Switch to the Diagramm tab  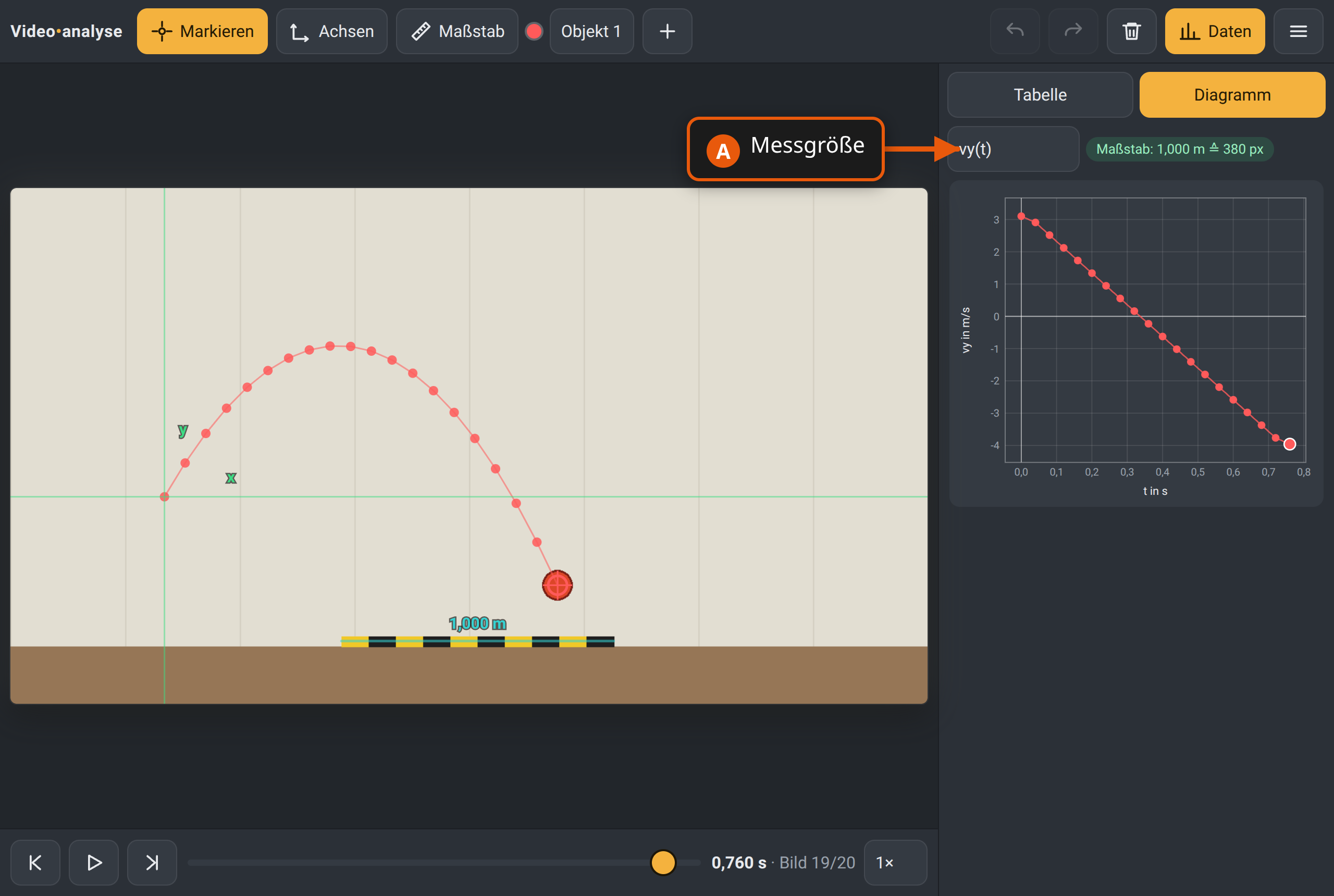click(x=1232, y=95)
